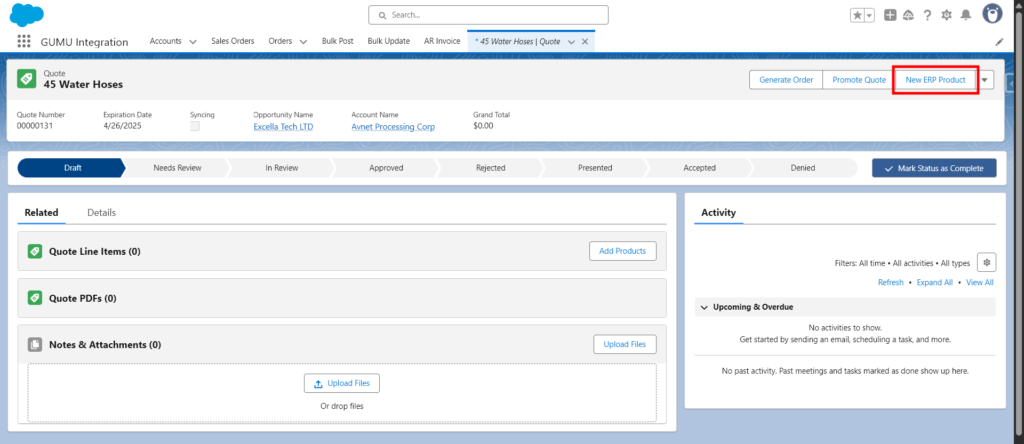Open the App Launcher grid icon

(x=24, y=42)
